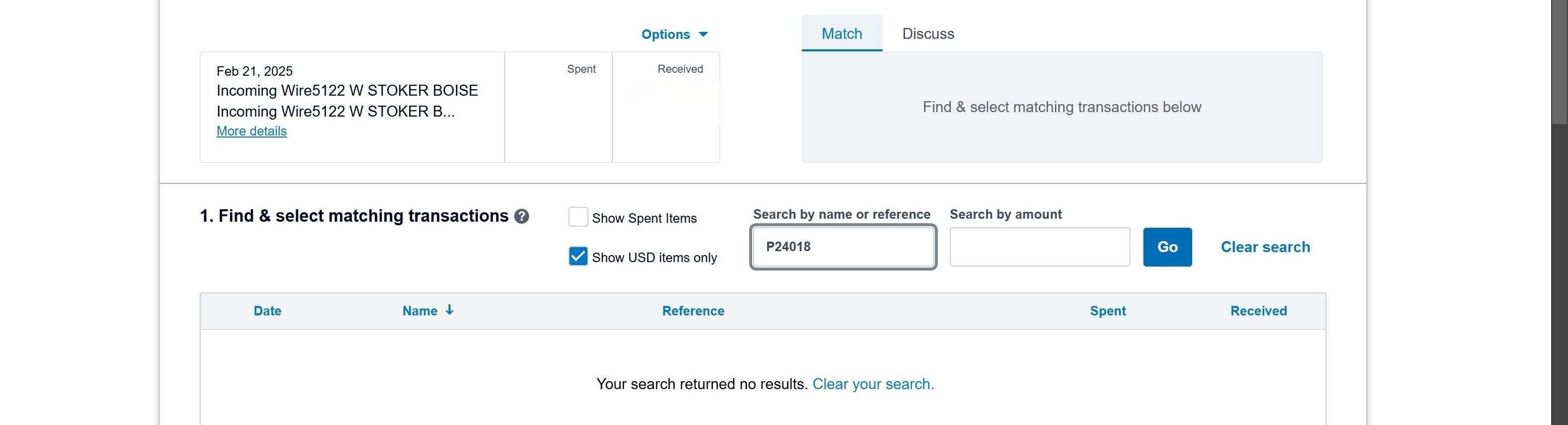Click into the Search by amount field

tap(1039, 247)
